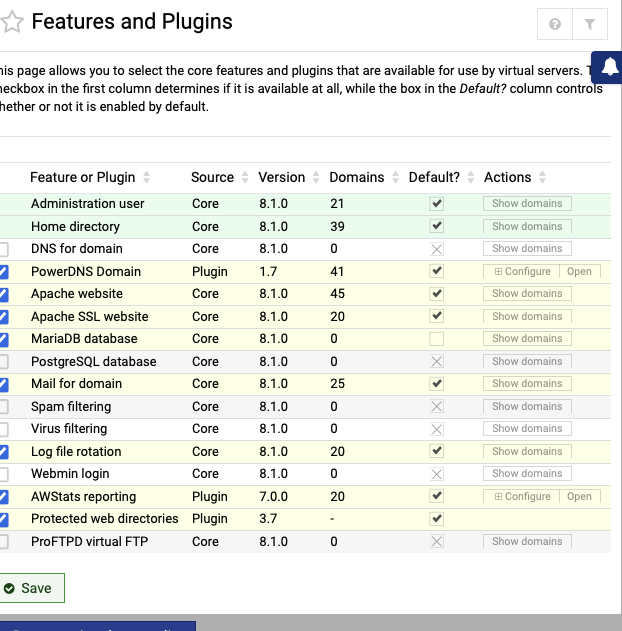The image size is (622, 631).
Task: Sort by Version column arrows
Action: pyautogui.click(x=316, y=177)
